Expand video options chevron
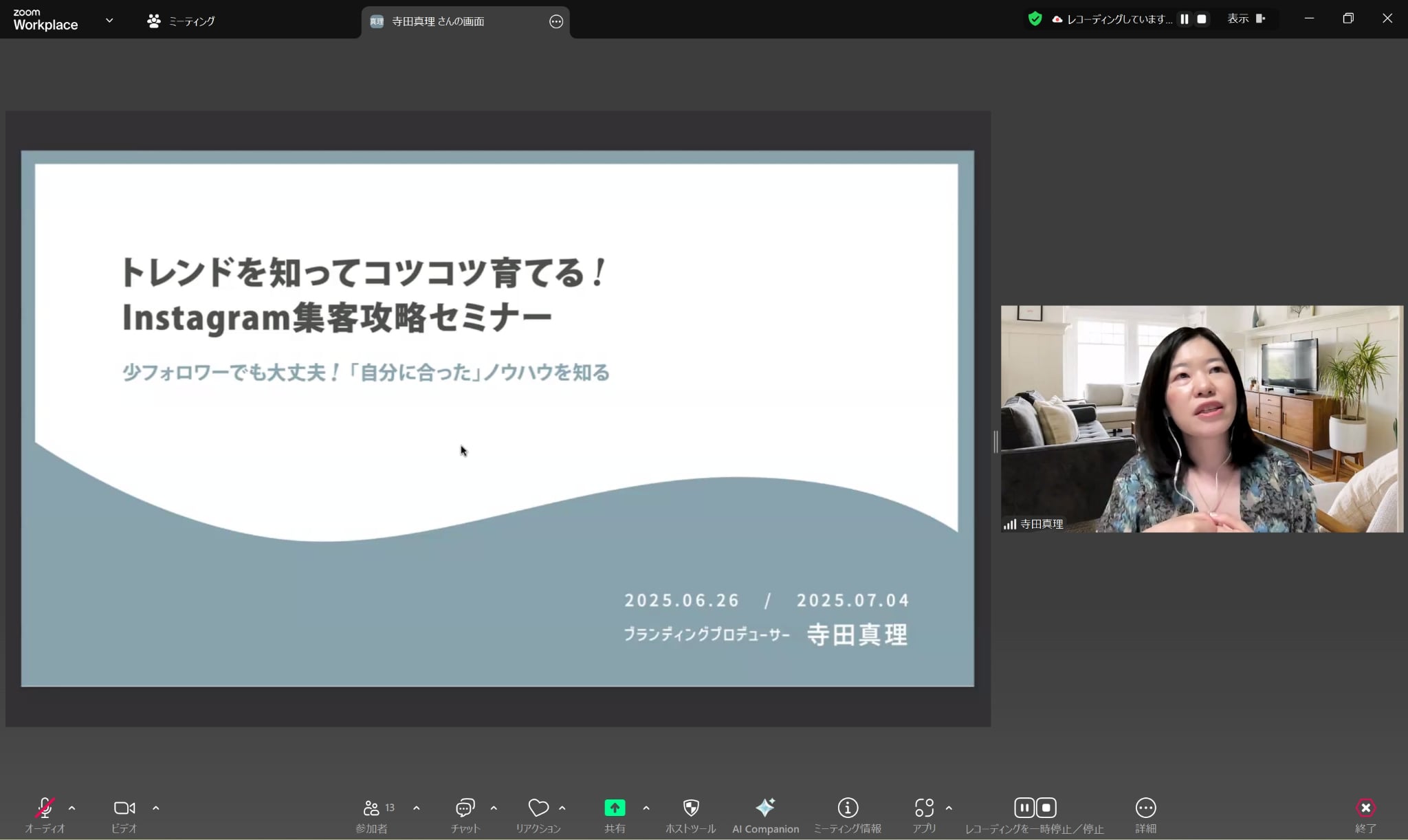 [x=156, y=808]
